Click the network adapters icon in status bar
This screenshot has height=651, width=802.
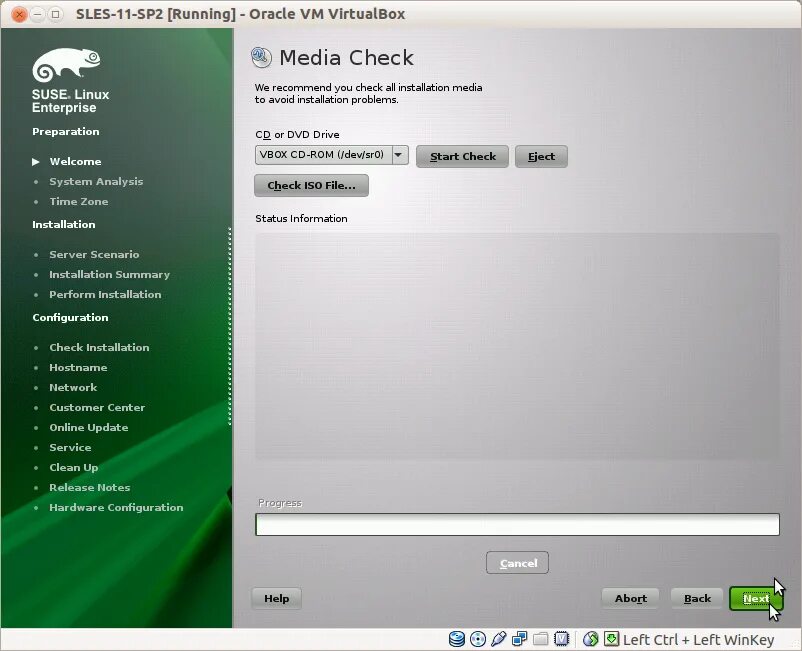520,639
